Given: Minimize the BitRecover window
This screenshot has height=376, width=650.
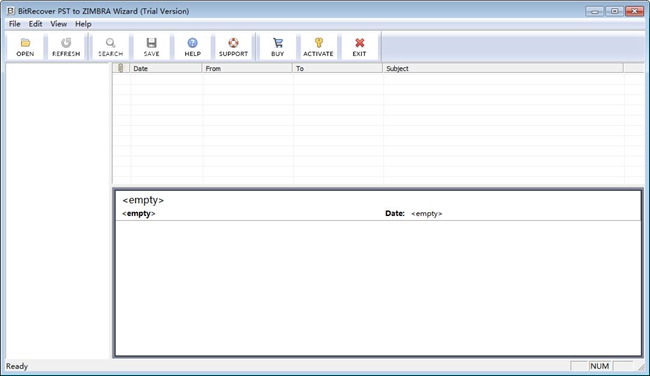Looking at the screenshot, I should point(594,11).
